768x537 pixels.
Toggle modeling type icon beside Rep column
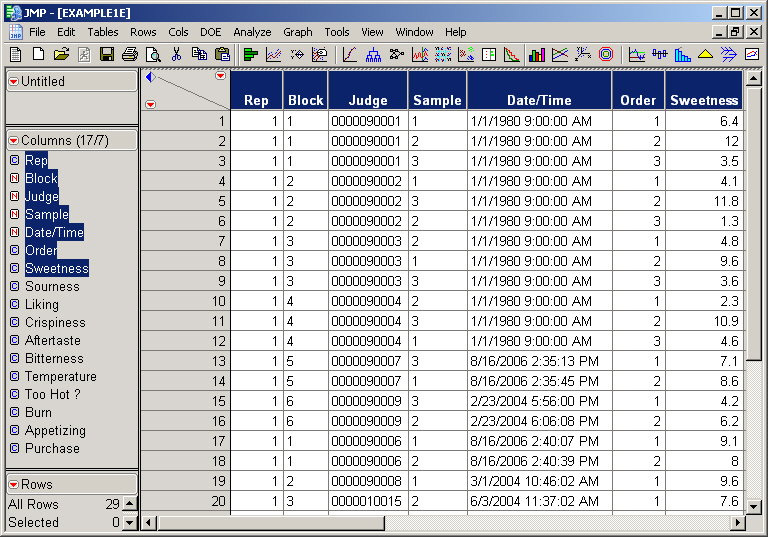click(x=15, y=161)
